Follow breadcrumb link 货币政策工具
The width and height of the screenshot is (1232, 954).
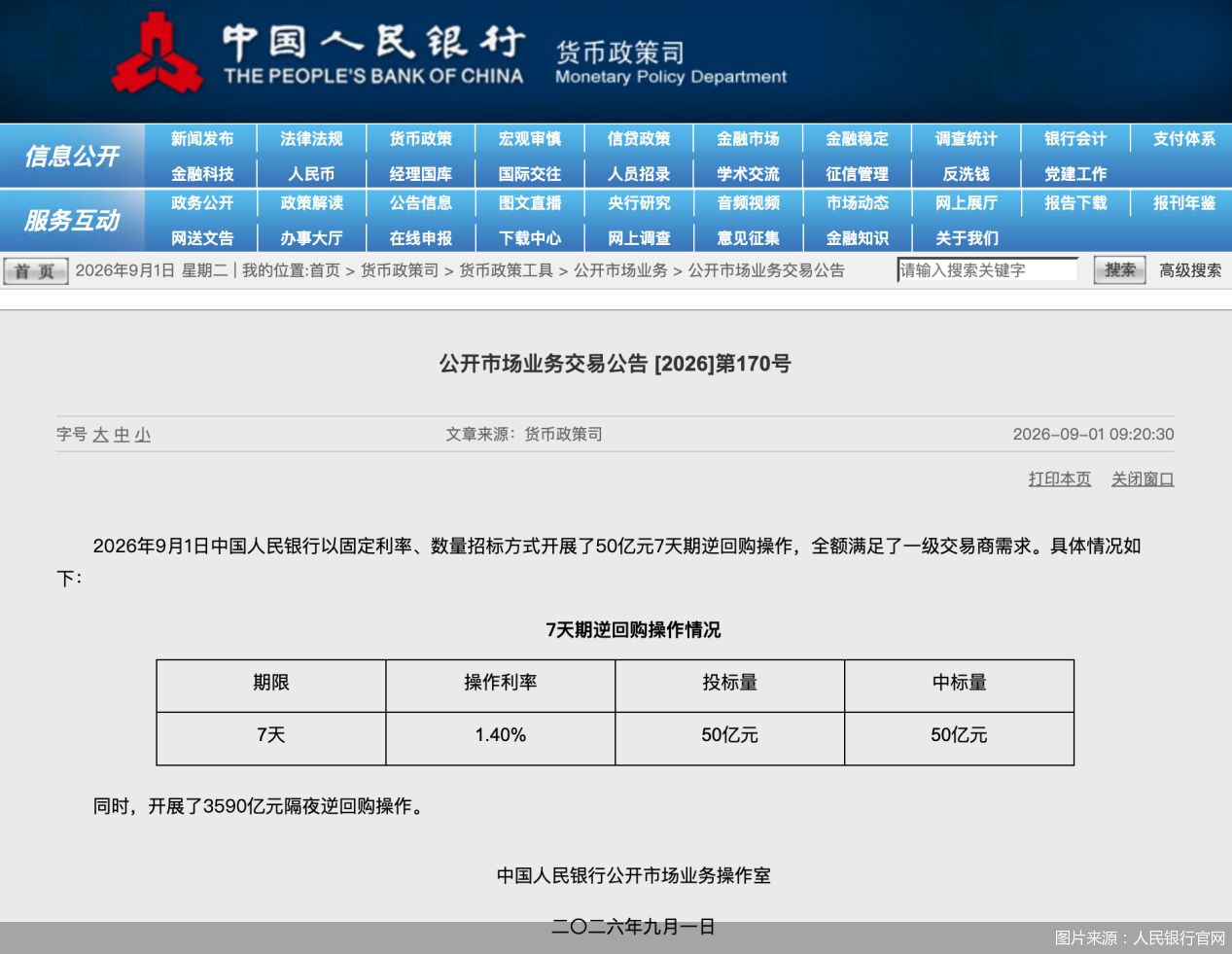pos(506,271)
